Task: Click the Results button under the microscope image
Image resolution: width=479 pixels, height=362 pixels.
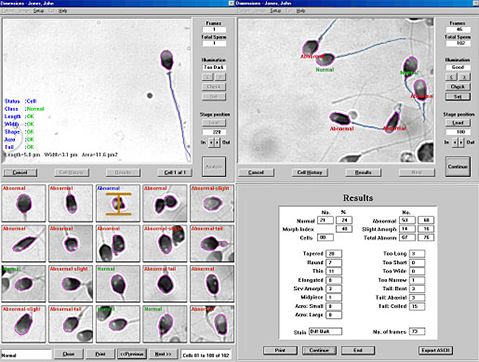Action: (363, 172)
